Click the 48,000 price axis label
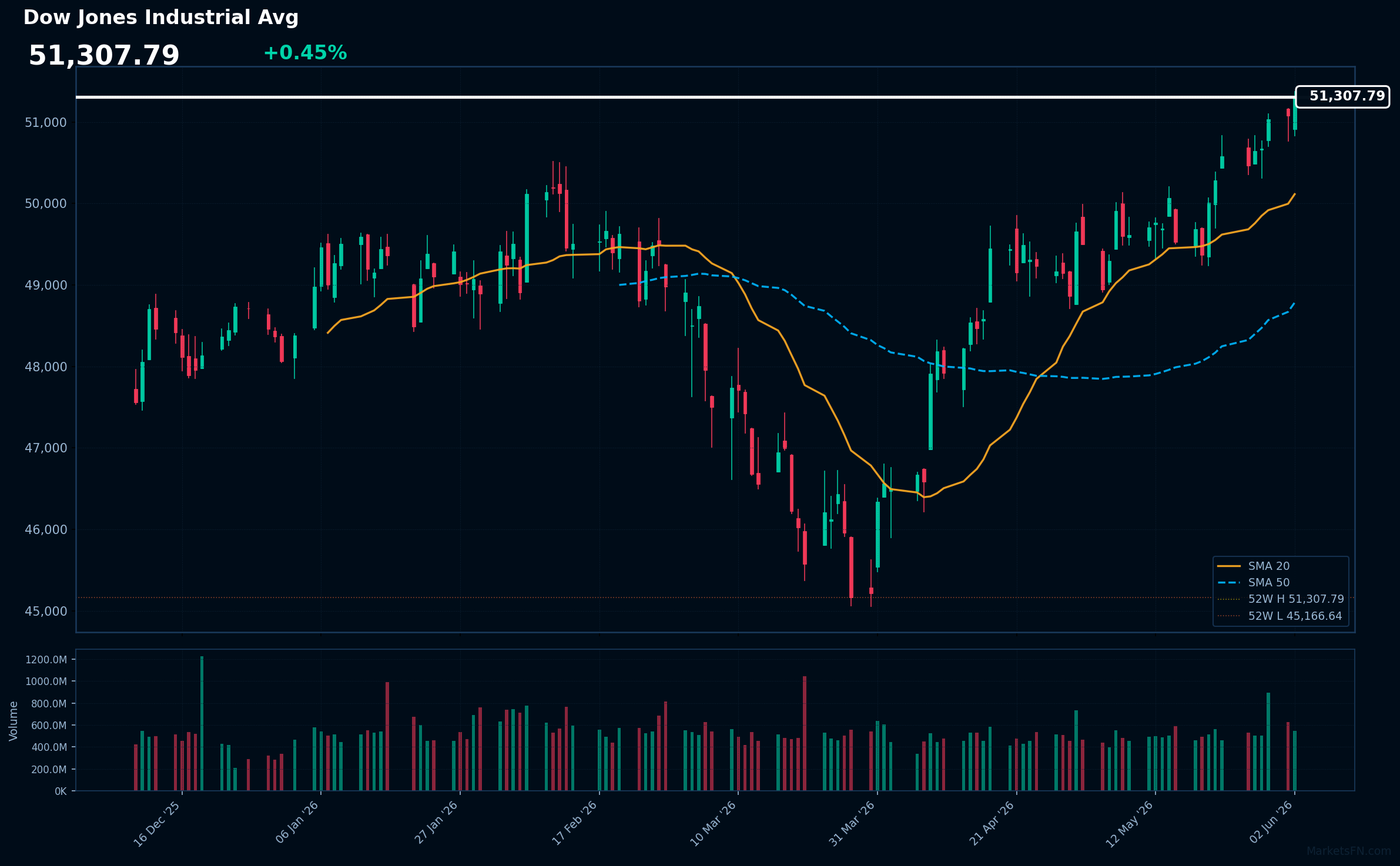The height and width of the screenshot is (866, 1400). (46, 367)
